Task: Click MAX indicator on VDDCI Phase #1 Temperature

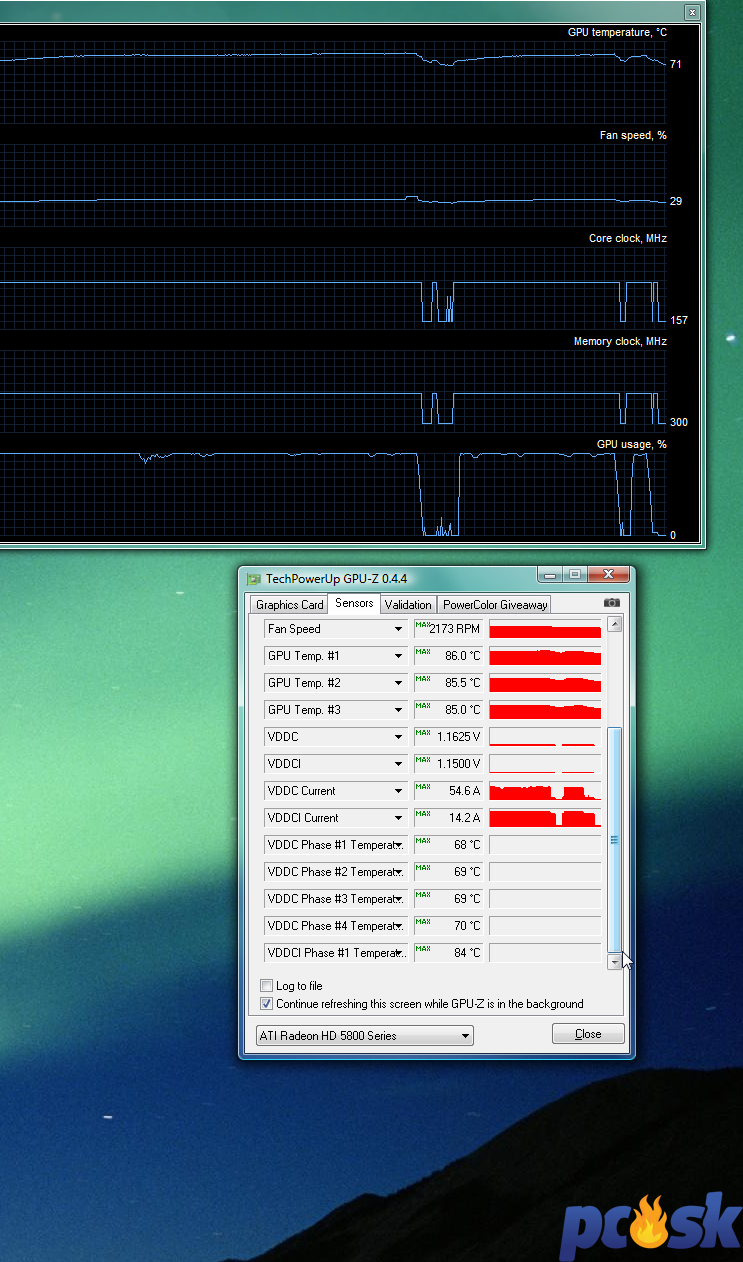Action: click(x=423, y=949)
